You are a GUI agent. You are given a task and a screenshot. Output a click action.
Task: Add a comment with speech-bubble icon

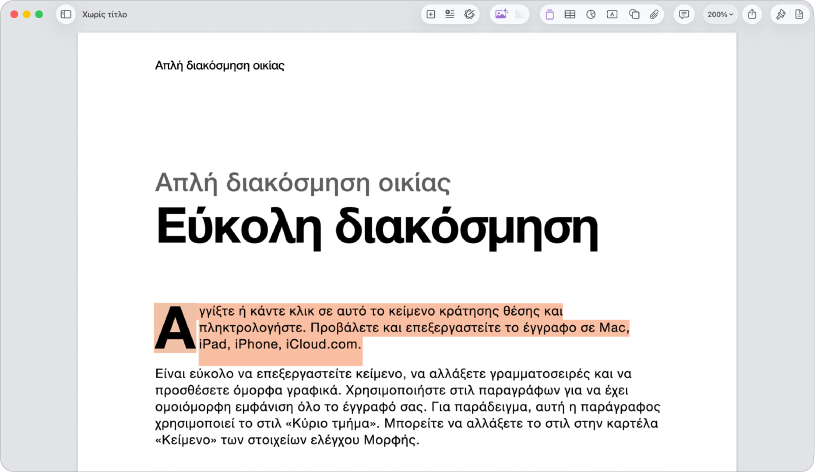tap(684, 15)
